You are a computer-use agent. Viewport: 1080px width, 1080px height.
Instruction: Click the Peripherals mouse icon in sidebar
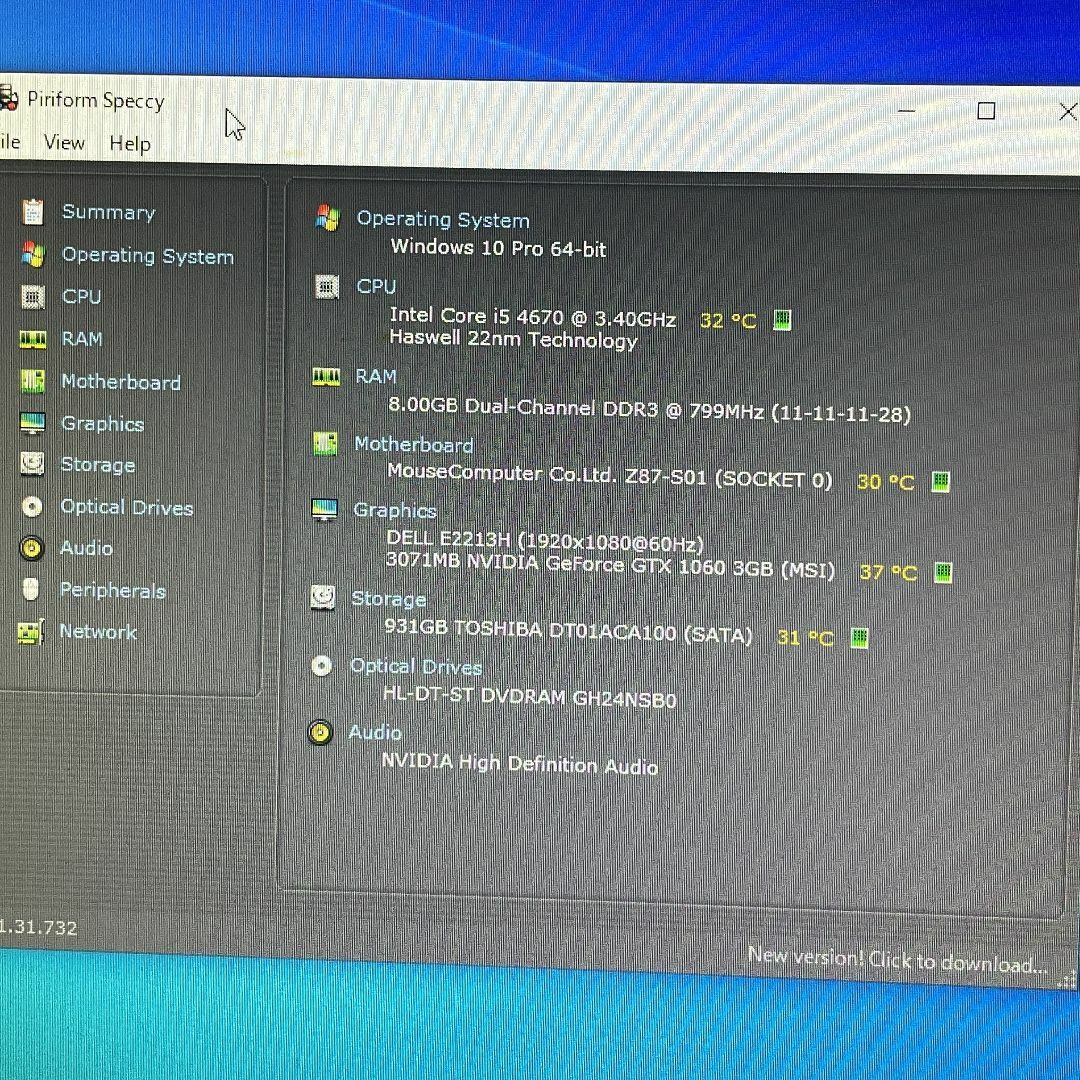pos(30,590)
